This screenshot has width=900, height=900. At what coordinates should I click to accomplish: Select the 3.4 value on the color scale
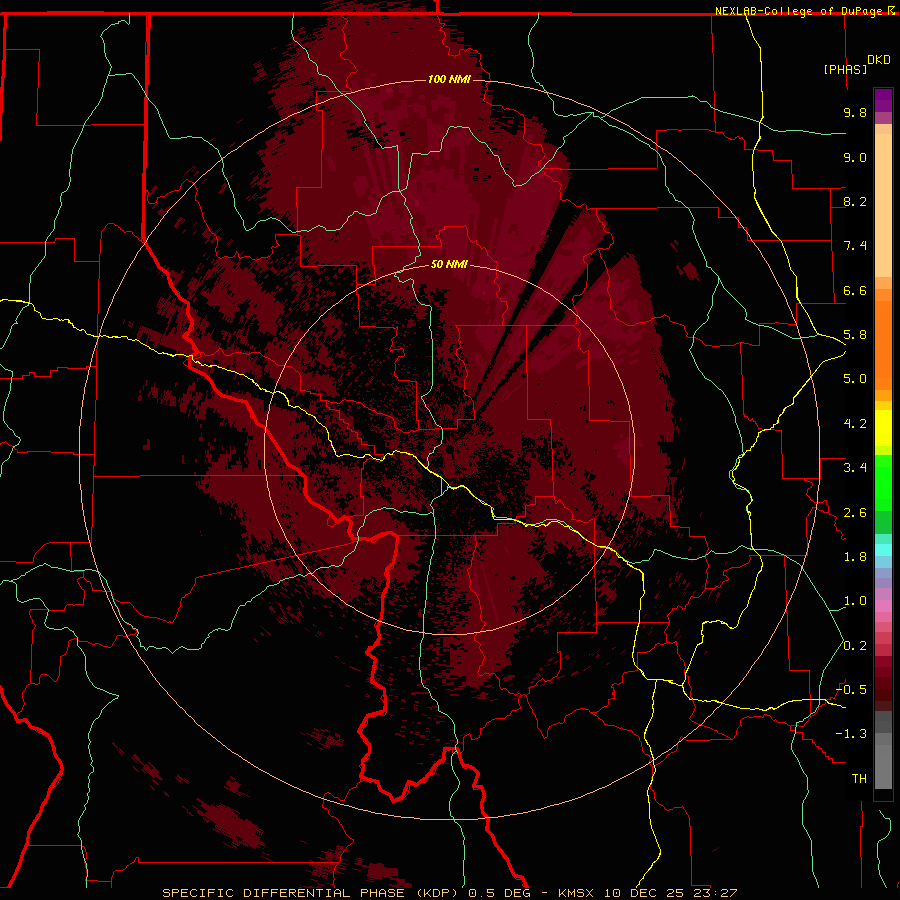point(855,468)
